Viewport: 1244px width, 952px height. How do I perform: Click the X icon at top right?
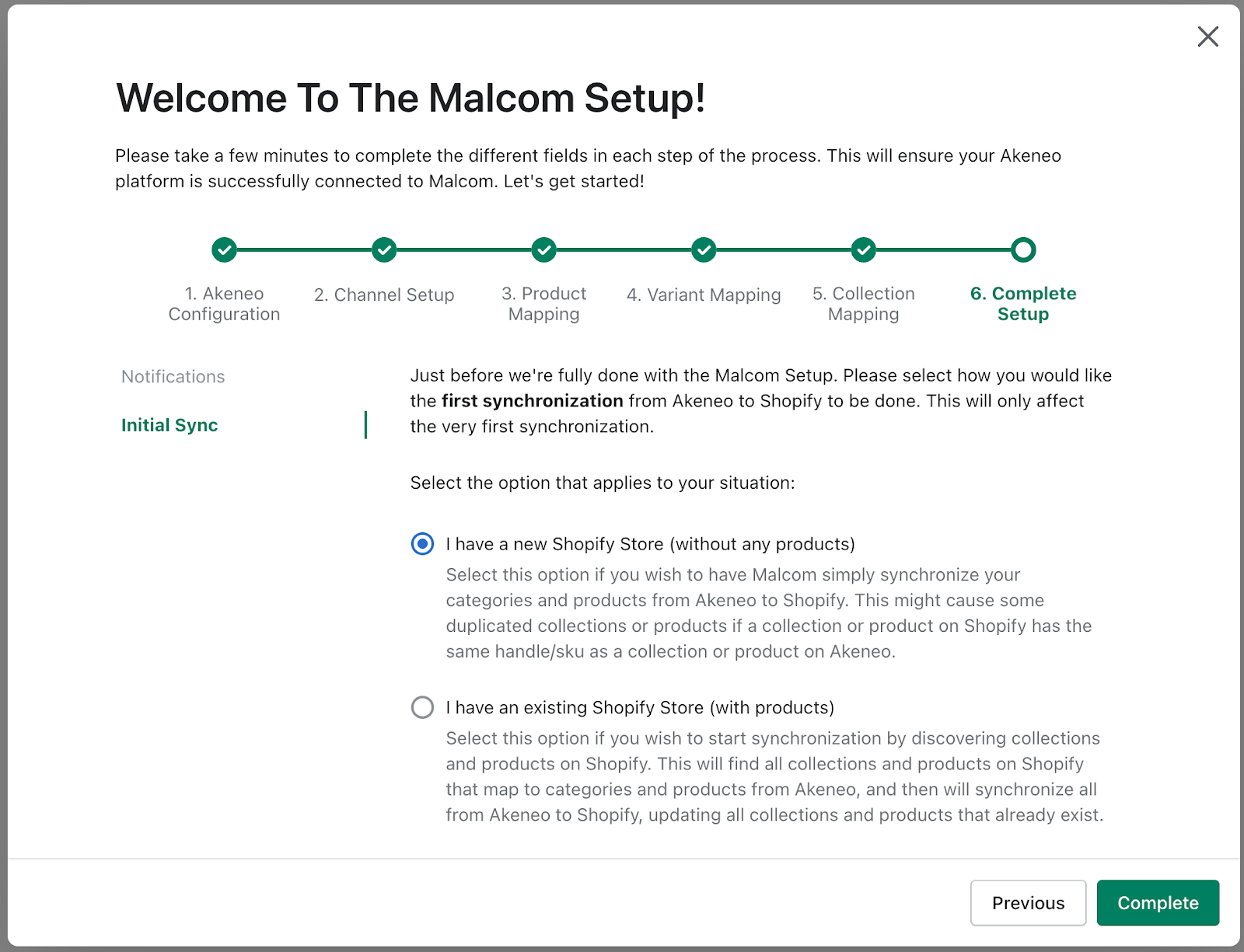point(1207,37)
